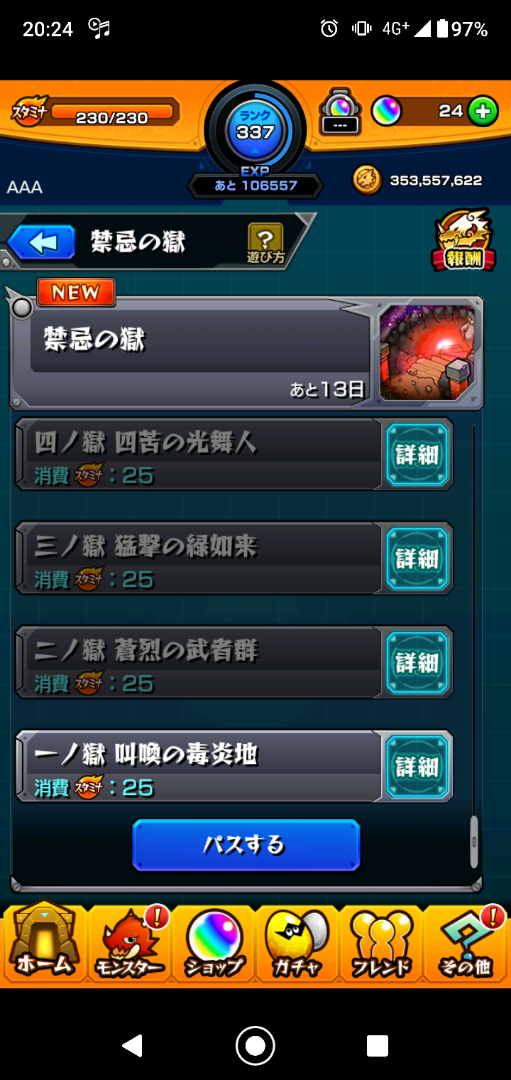Tap the パスする pass button
Image resolution: width=511 pixels, height=1080 pixels.
[x=246, y=844]
